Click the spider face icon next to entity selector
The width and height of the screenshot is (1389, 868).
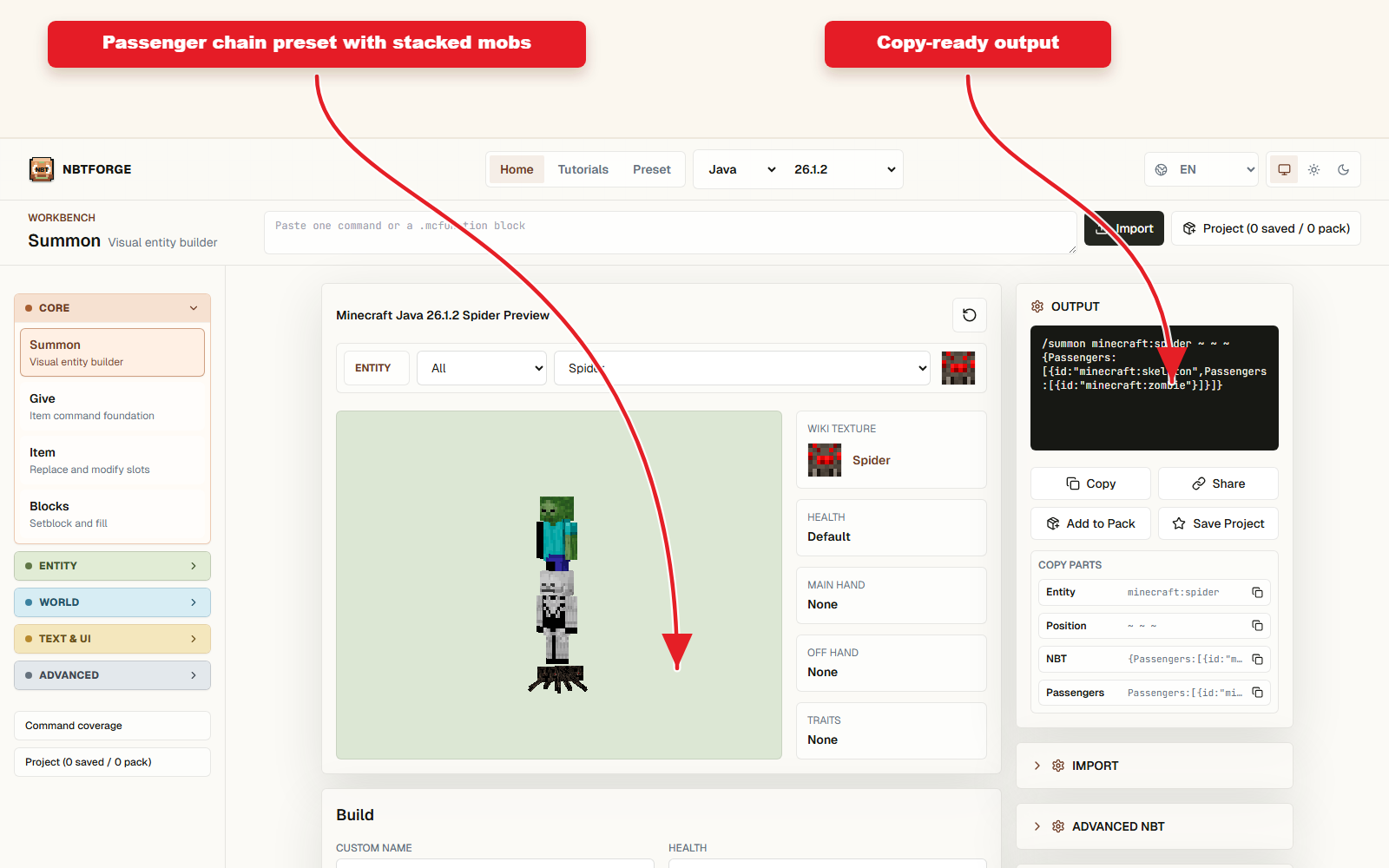pyautogui.click(x=958, y=368)
